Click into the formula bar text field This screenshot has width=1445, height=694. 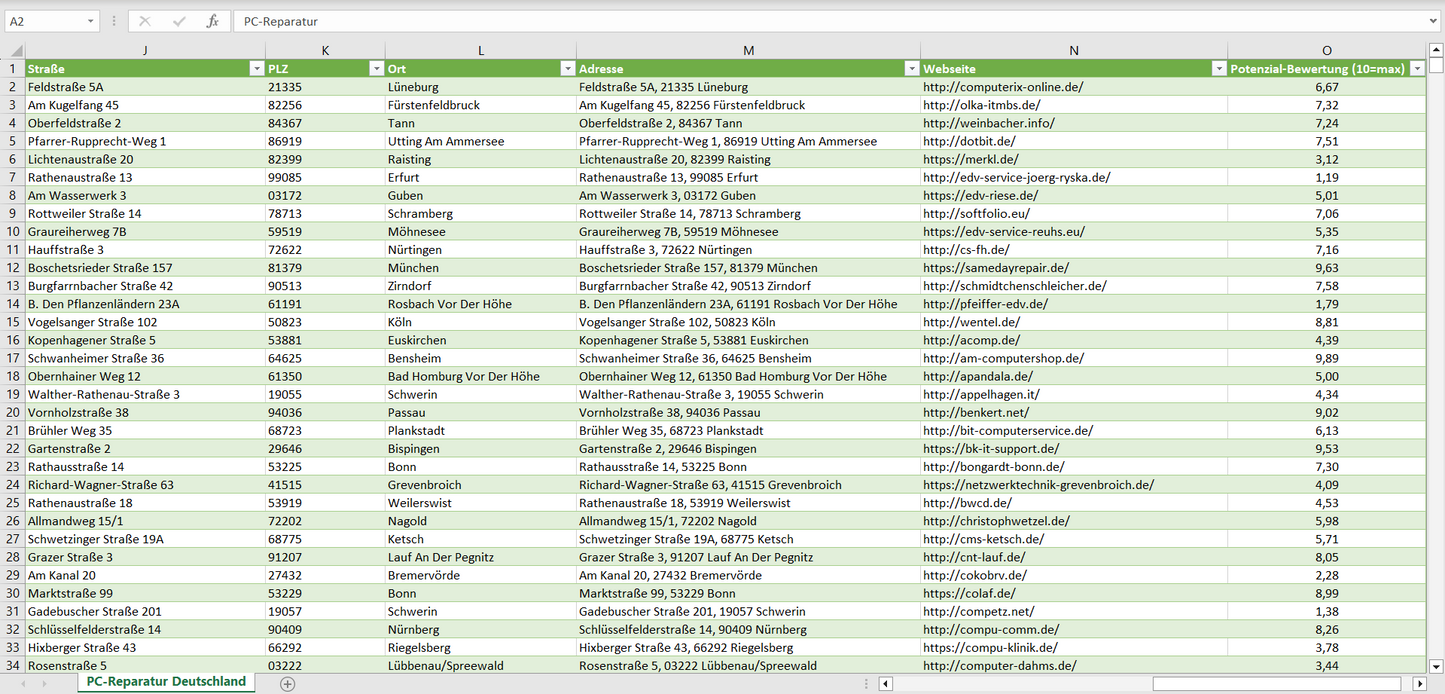tap(800, 21)
